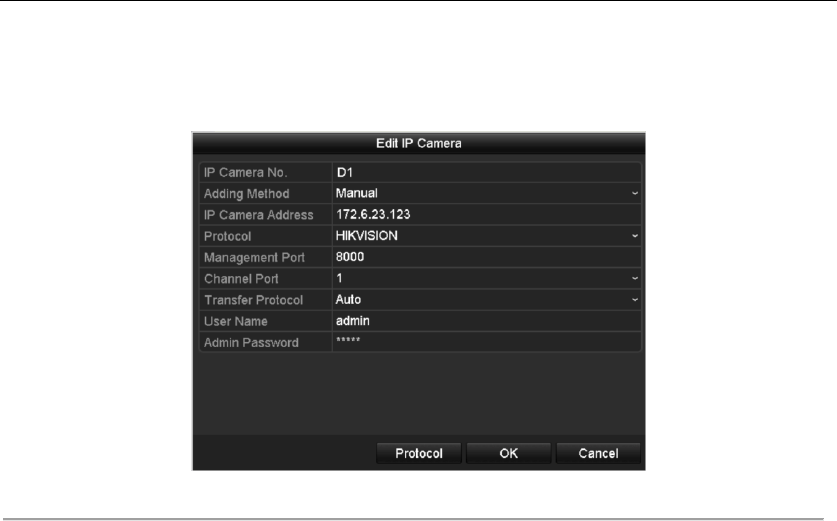Select the IP Camera Address field
Screen dimensions: 837x521
(486, 215)
